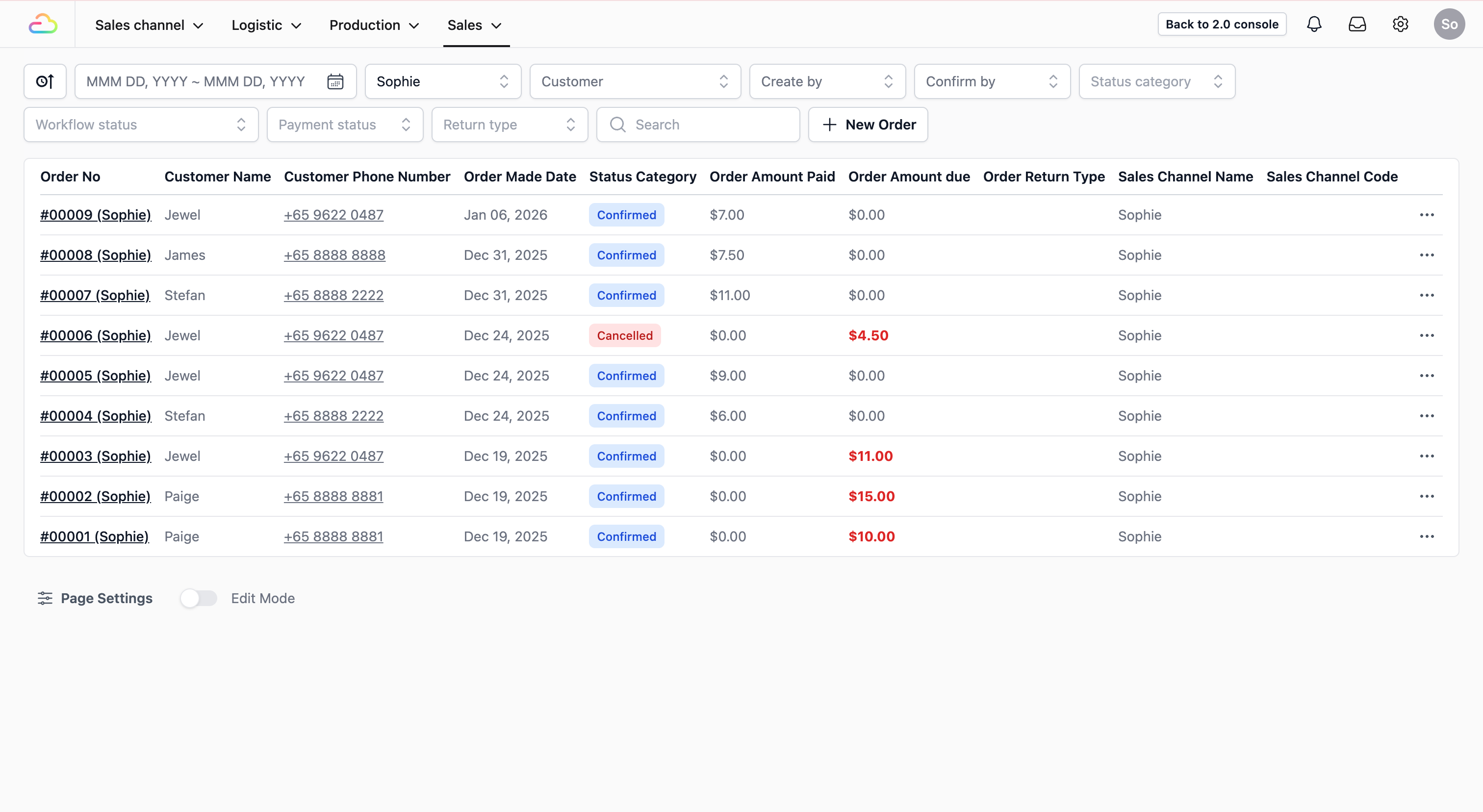Click the New Order button
This screenshot has width=1483, height=812.
pos(868,125)
